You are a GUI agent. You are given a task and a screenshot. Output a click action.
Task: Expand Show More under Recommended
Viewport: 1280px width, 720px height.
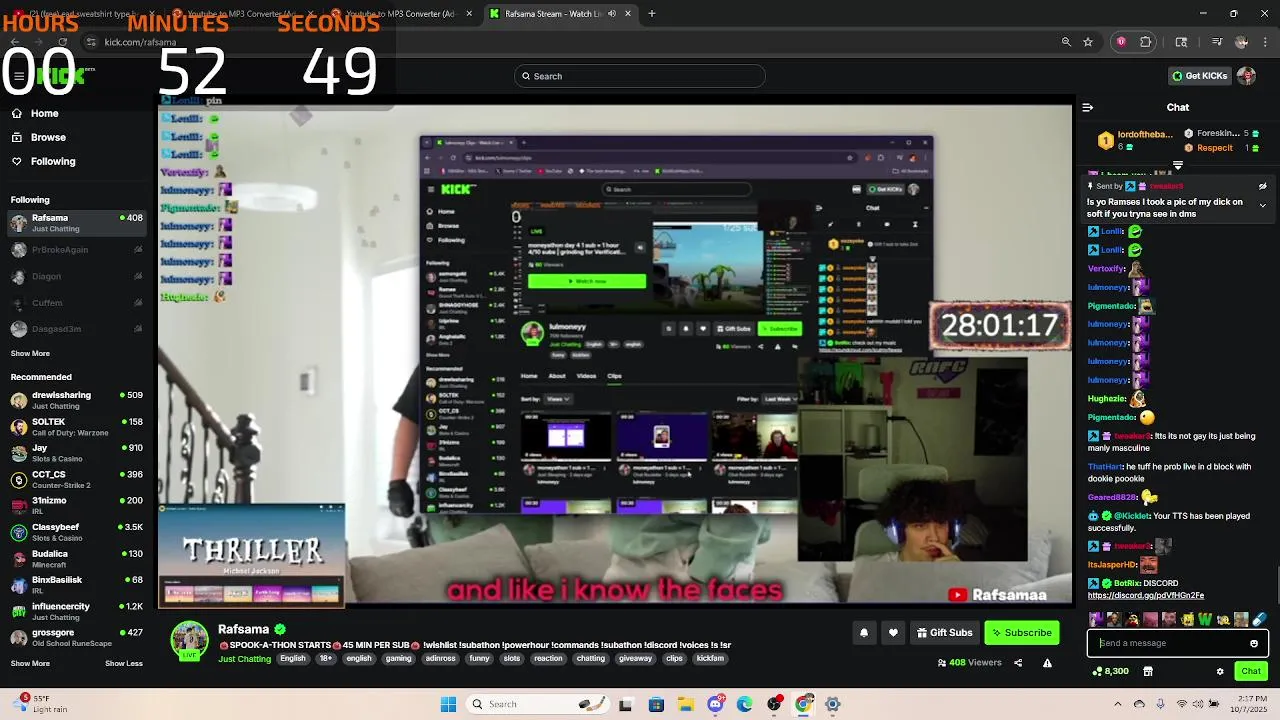(30, 663)
